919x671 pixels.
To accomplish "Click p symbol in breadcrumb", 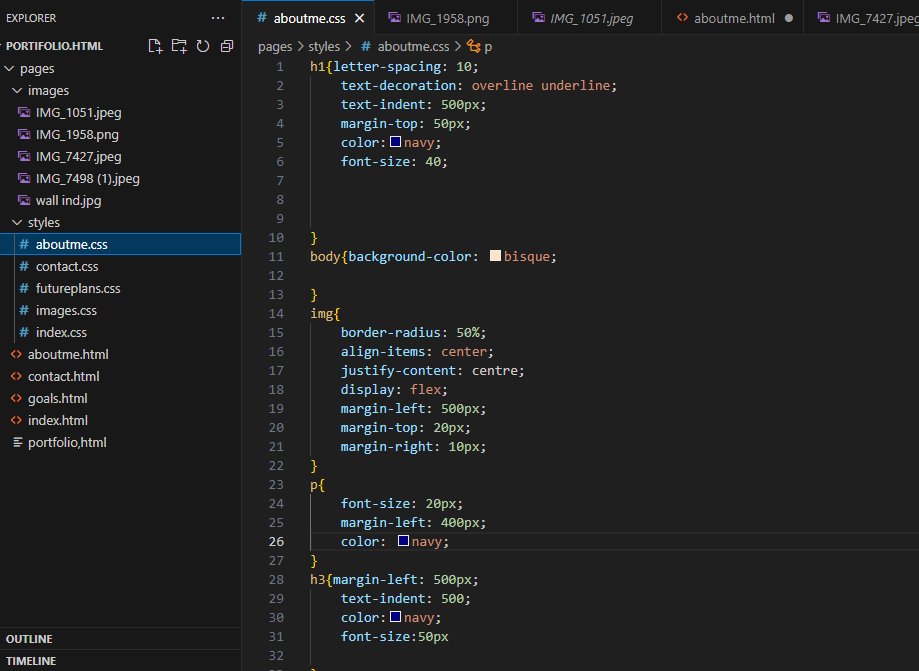I will point(488,47).
